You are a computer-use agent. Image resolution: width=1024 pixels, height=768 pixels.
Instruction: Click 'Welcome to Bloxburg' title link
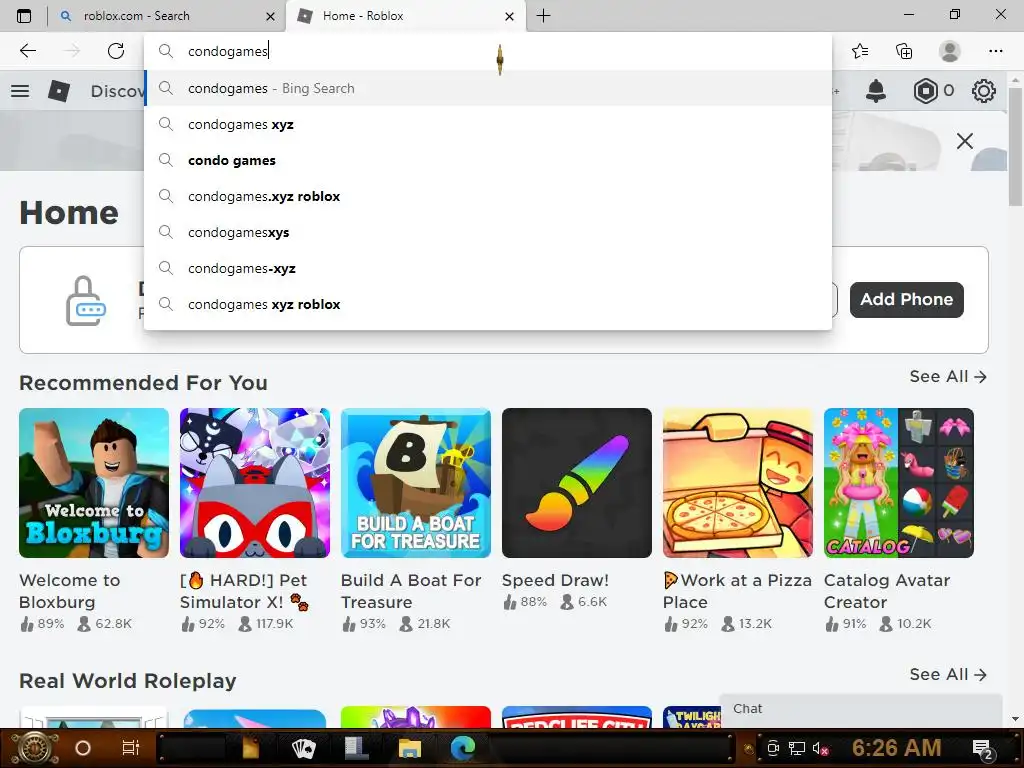(70, 591)
